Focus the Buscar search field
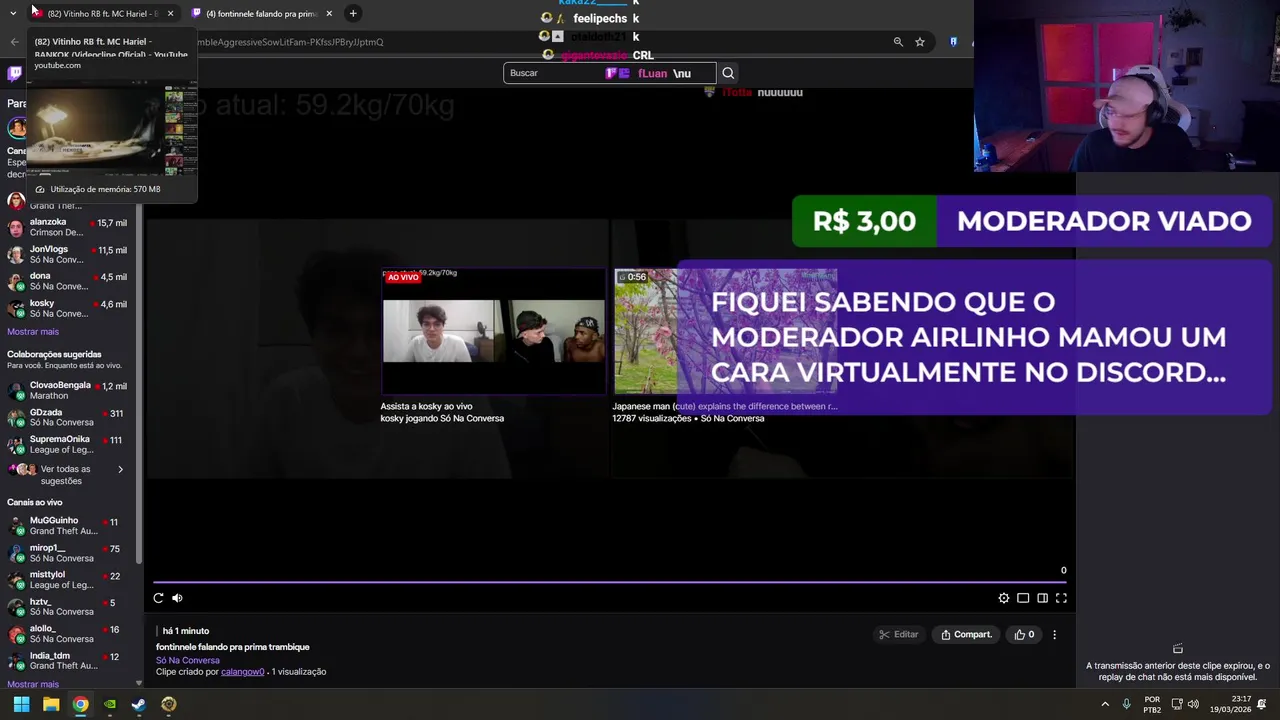Image resolution: width=1280 pixels, height=720 pixels. [x=610, y=73]
